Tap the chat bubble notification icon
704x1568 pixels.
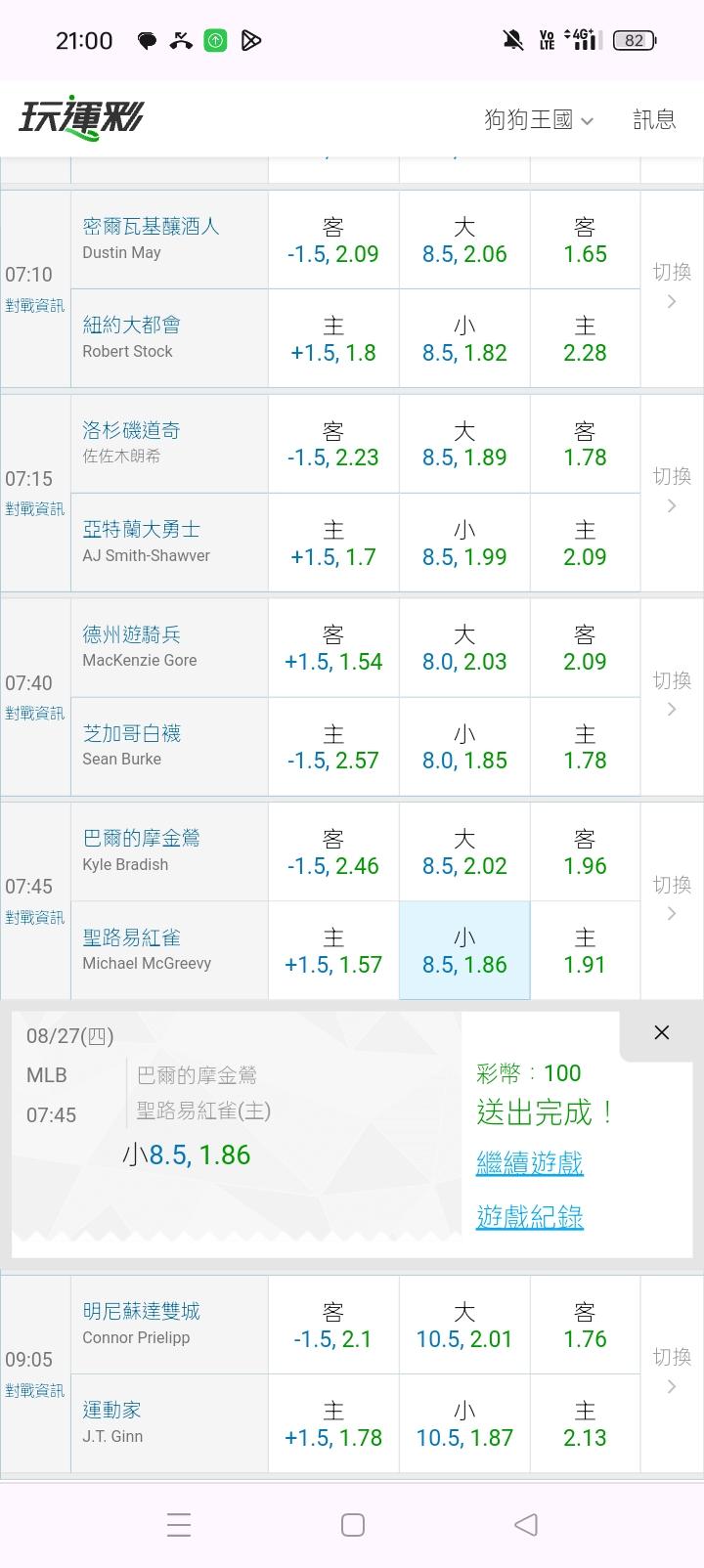coord(147,41)
